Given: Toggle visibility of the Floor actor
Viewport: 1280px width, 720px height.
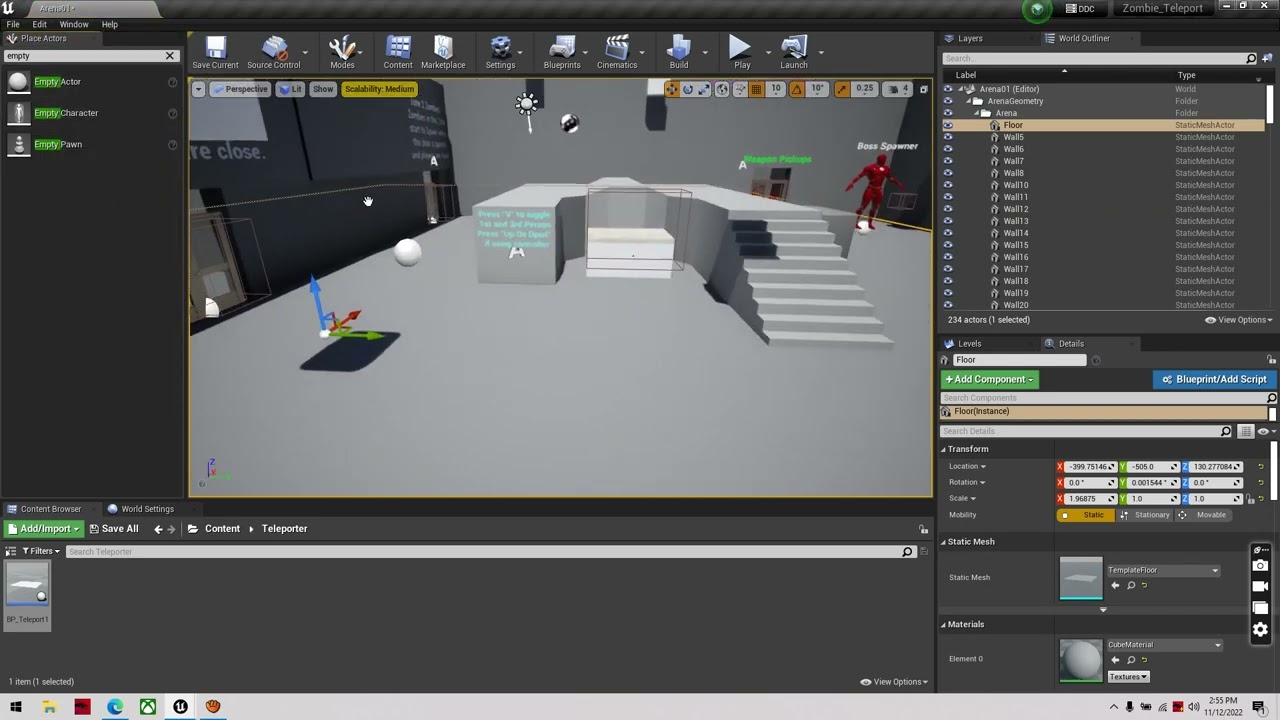Looking at the screenshot, I should pyautogui.click(x=948, y=125).
